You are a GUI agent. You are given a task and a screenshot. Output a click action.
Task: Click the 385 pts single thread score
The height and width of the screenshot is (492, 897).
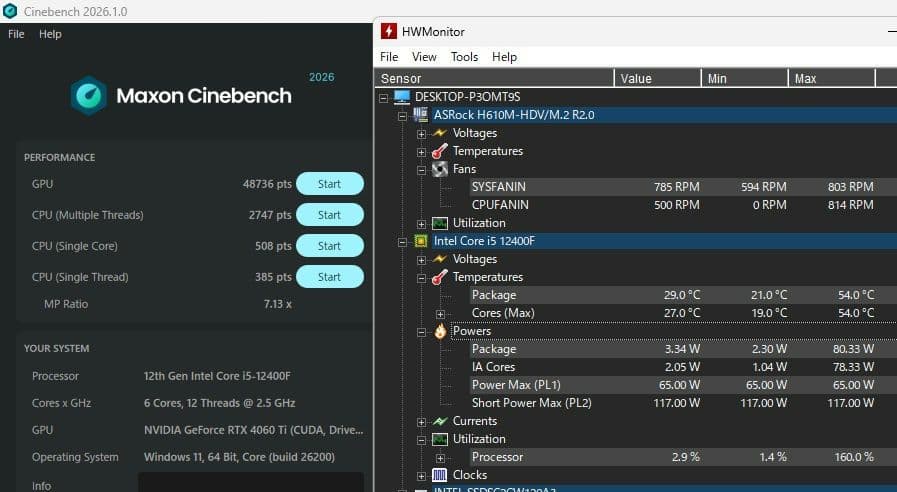click(x=273, y=276)
